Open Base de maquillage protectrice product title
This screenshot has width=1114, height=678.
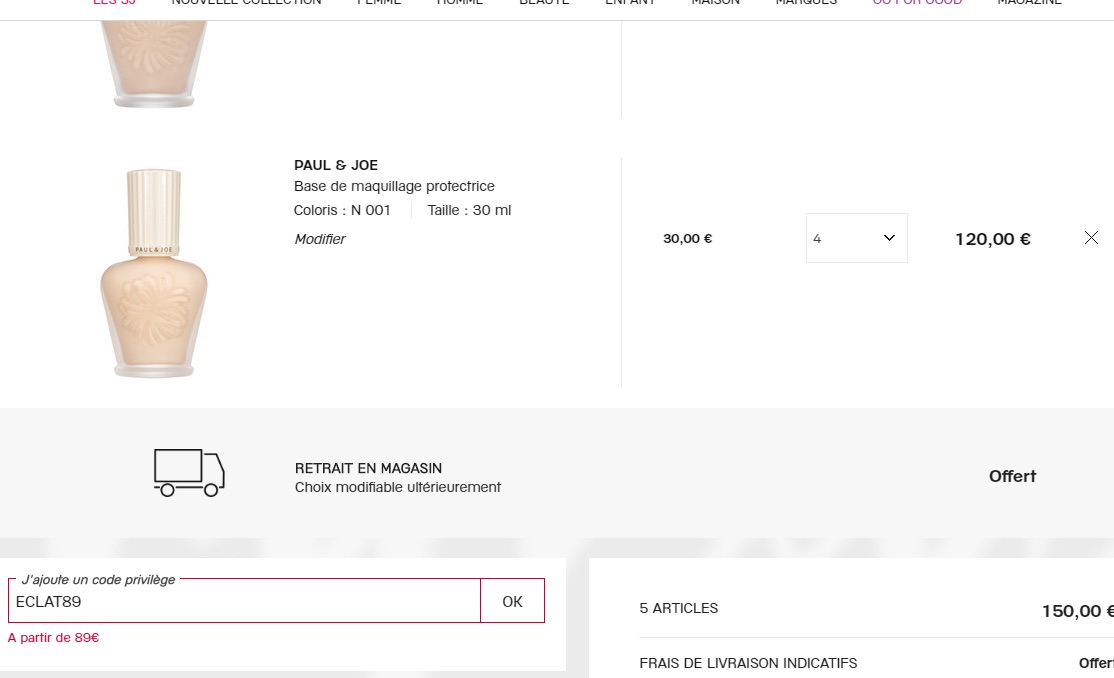click(x=394, y=186)
